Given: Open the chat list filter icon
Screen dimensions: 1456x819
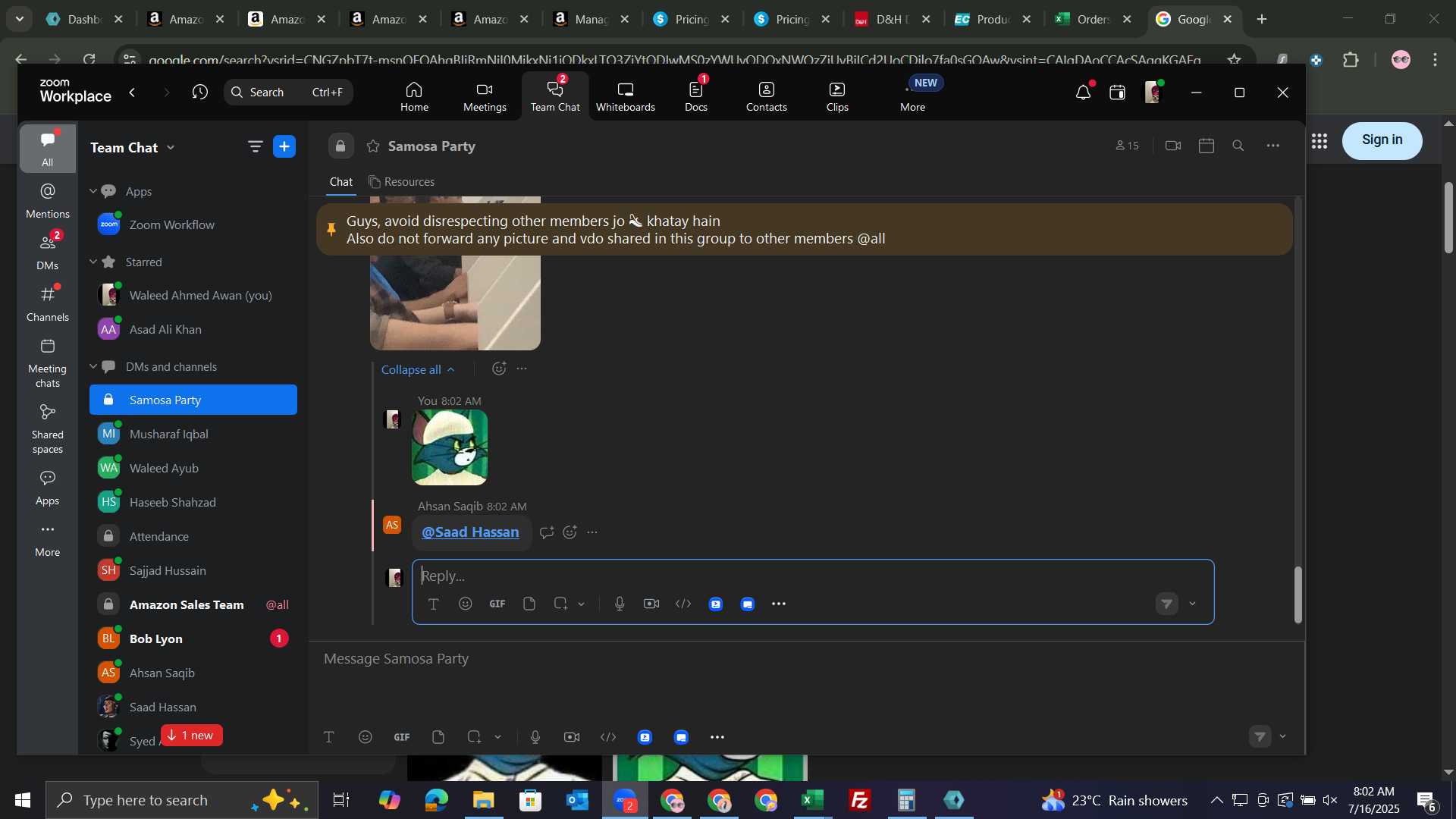Looking at the screenshot, I should 255,146.
